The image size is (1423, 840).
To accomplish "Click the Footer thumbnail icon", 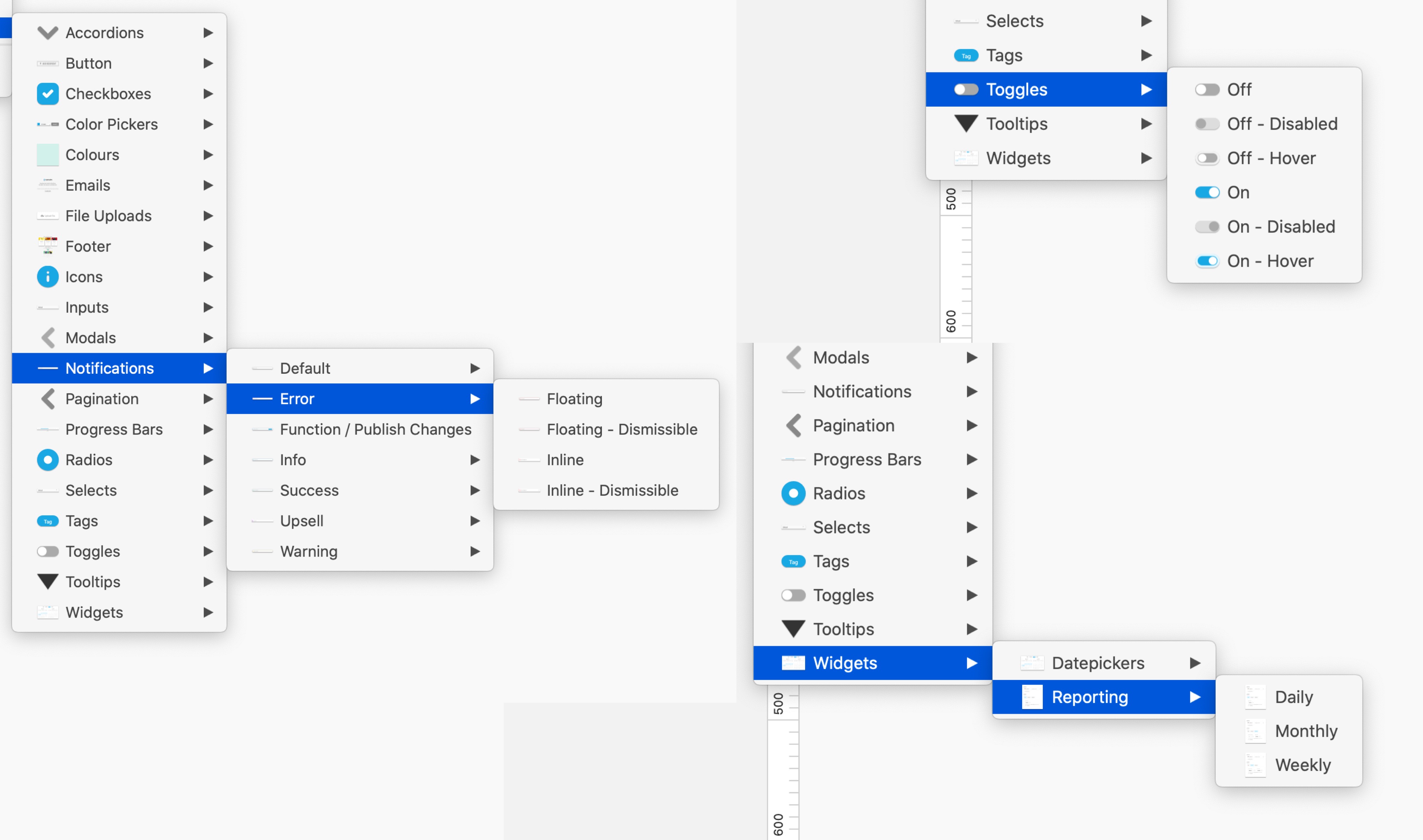I will click(x=48, y=246).
